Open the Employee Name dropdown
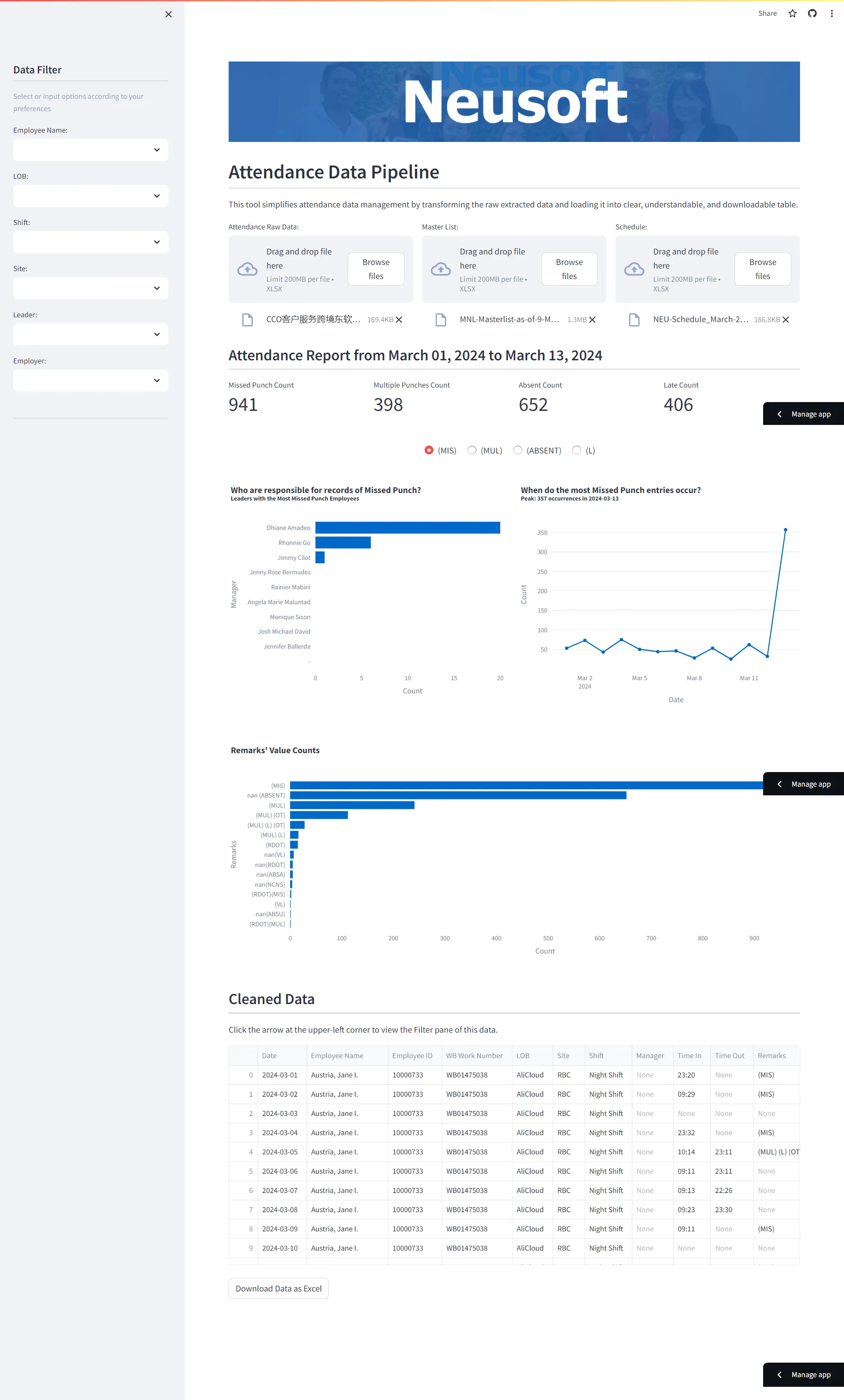Viewport: 844px width, 1400px height. click(x=91, y=150)
